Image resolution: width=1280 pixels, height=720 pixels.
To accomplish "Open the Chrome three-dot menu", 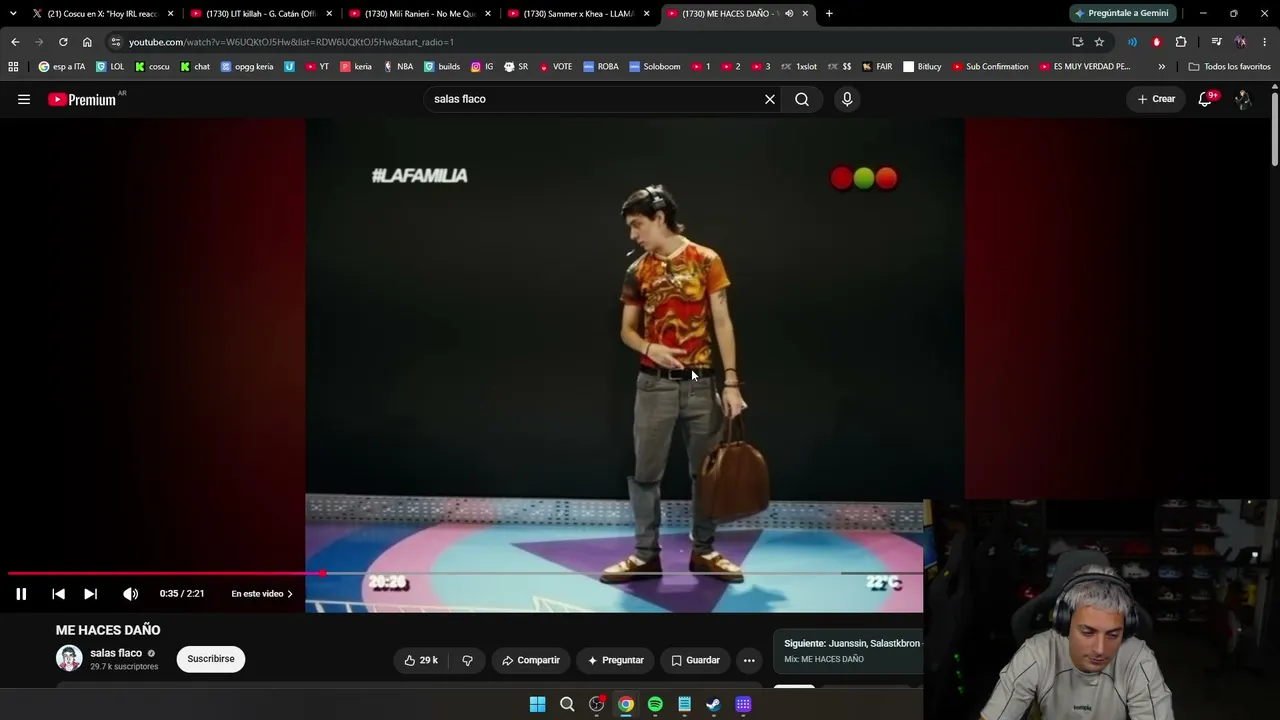I will (x=1265, y=42).
